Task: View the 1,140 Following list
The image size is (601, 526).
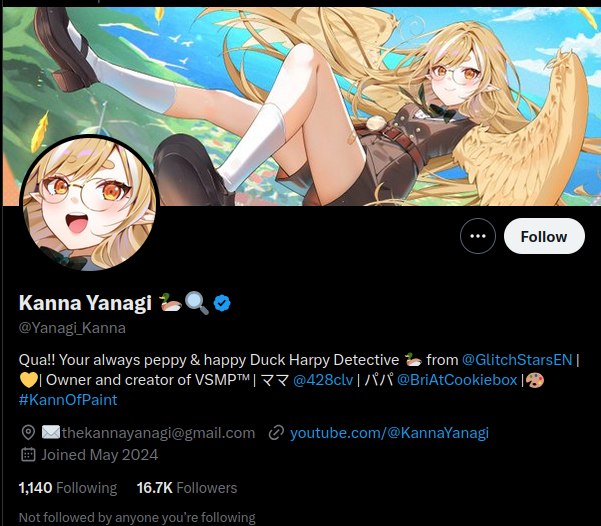Action: pos(68,488)
